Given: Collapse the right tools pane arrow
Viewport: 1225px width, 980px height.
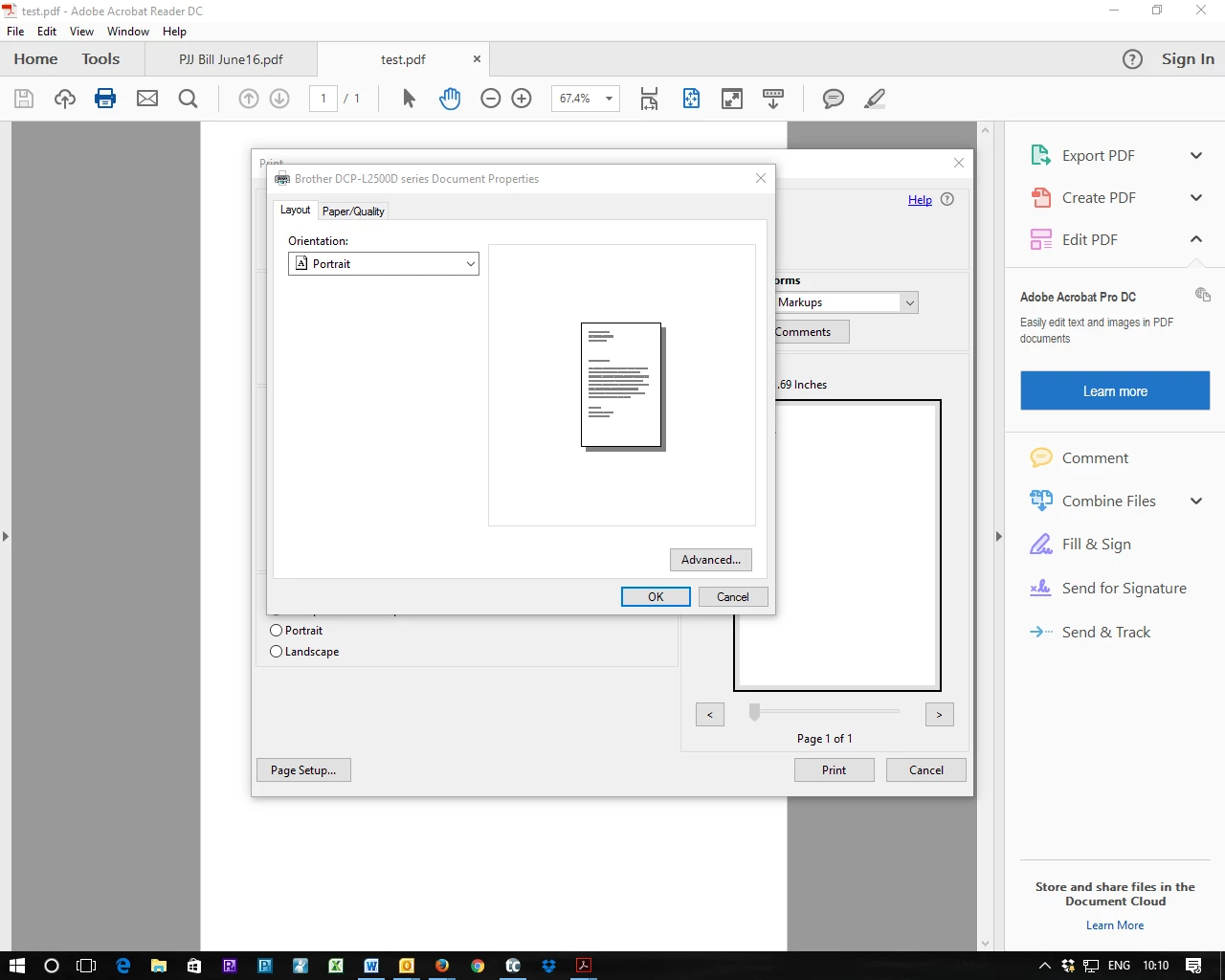Looking at the screenshot, I should [999, 537].
